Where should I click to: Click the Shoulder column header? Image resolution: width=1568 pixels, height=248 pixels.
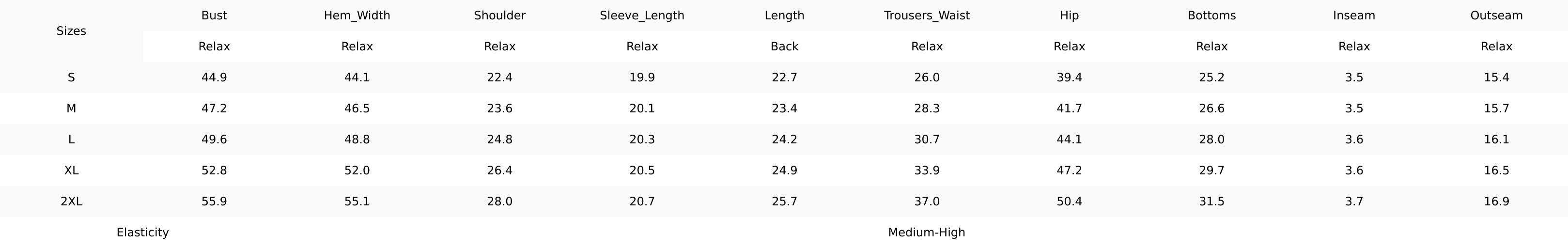[499, 16]
